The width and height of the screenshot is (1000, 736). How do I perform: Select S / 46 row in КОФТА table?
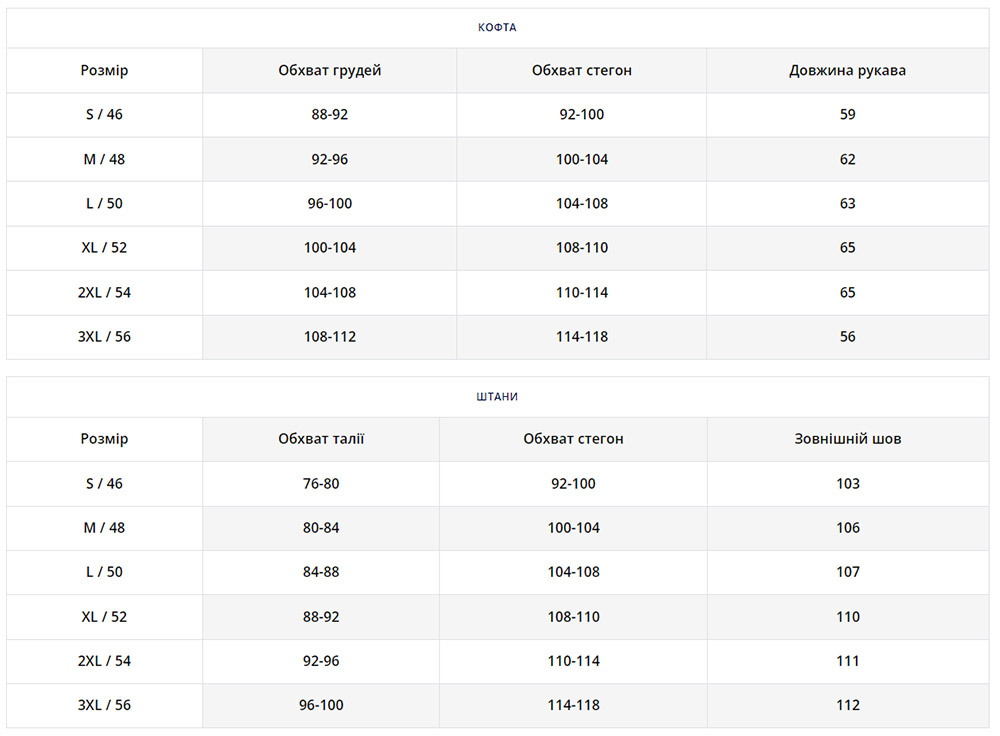point(104,115)
